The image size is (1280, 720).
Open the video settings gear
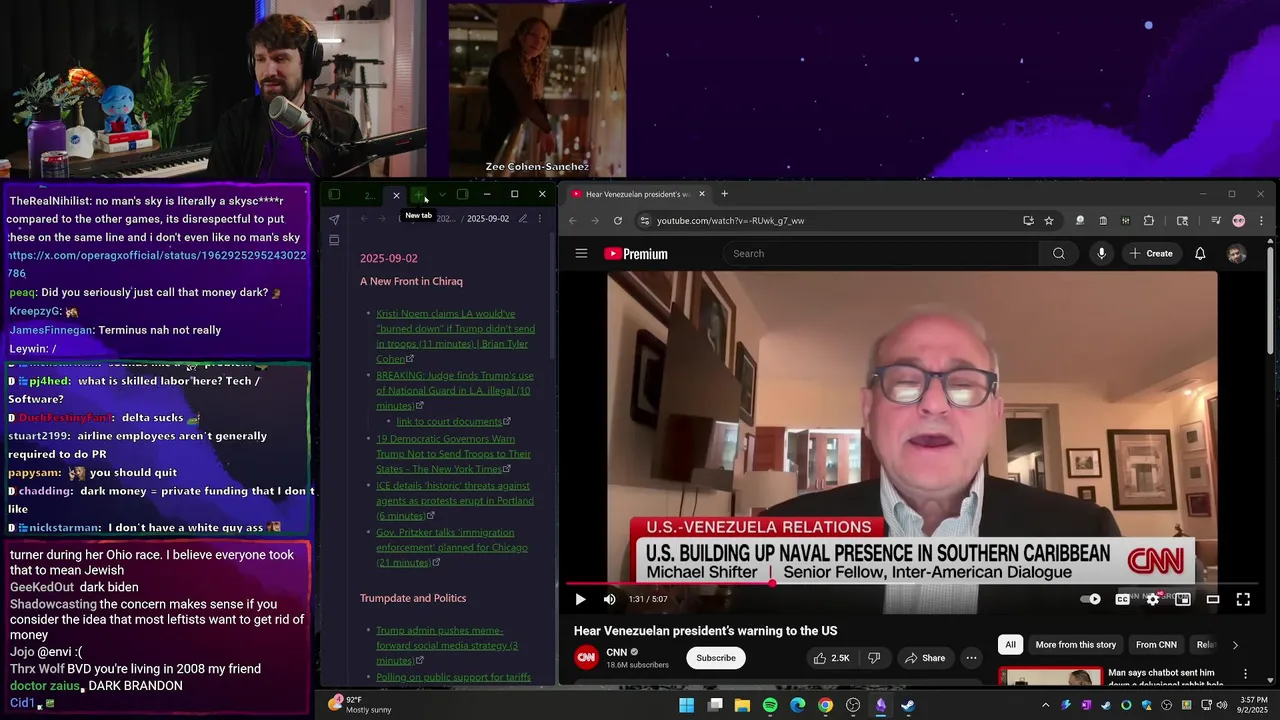point(1153,599)
